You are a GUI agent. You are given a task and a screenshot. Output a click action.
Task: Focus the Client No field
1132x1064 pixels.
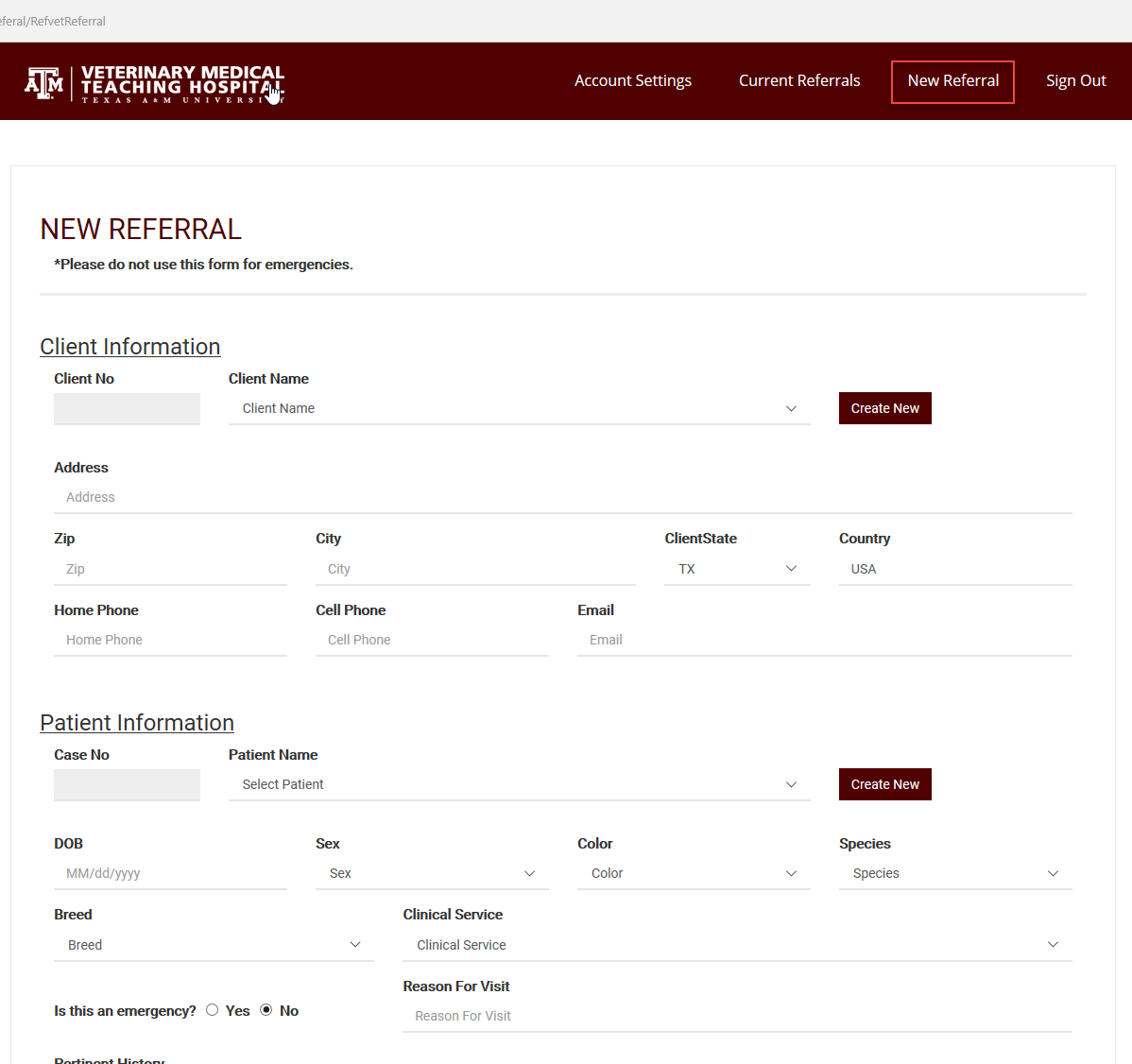127,408
